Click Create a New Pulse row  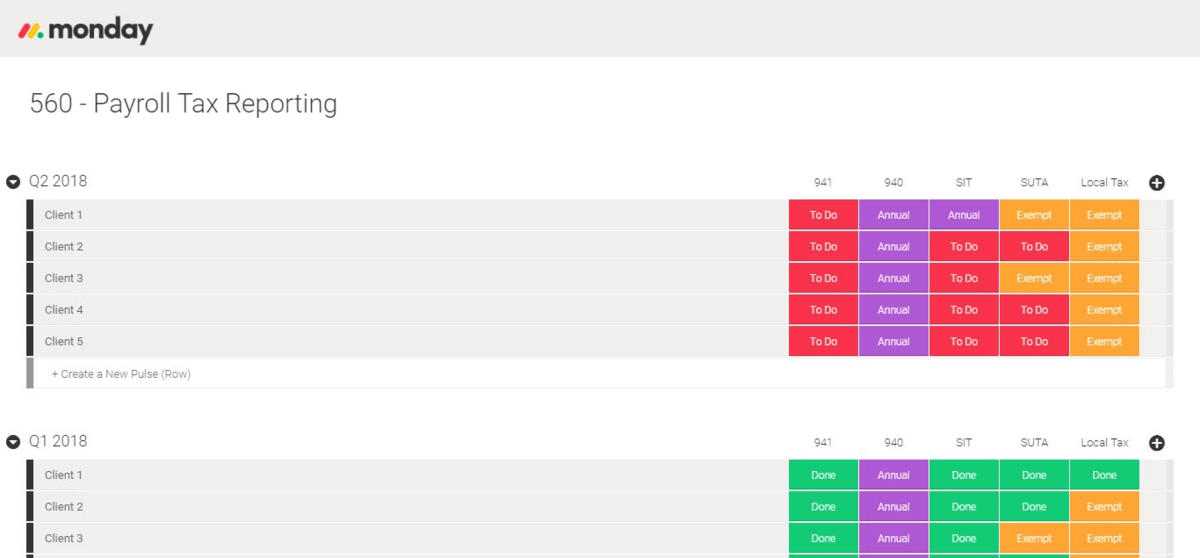click(x=121, y=374)
